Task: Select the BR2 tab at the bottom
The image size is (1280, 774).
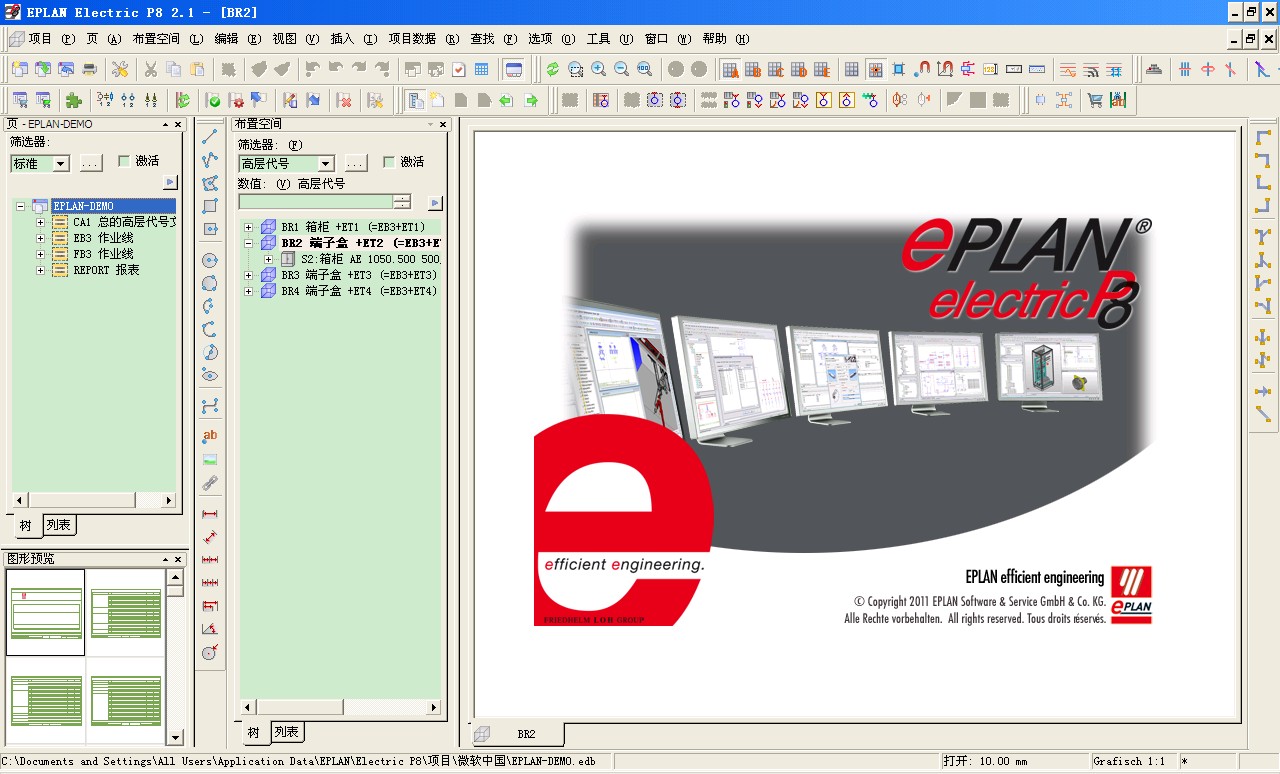Action: [x=518, y=734]
